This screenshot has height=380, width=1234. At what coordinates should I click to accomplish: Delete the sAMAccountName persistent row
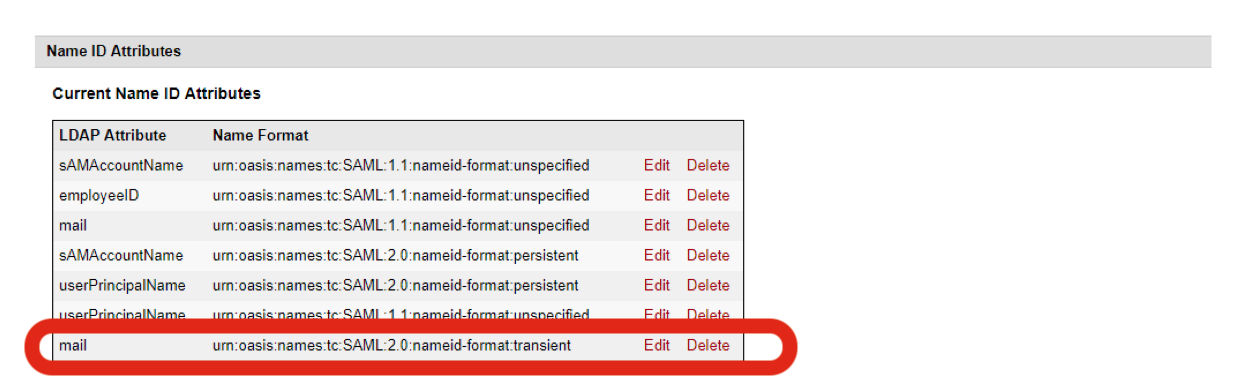click(708, 255)
